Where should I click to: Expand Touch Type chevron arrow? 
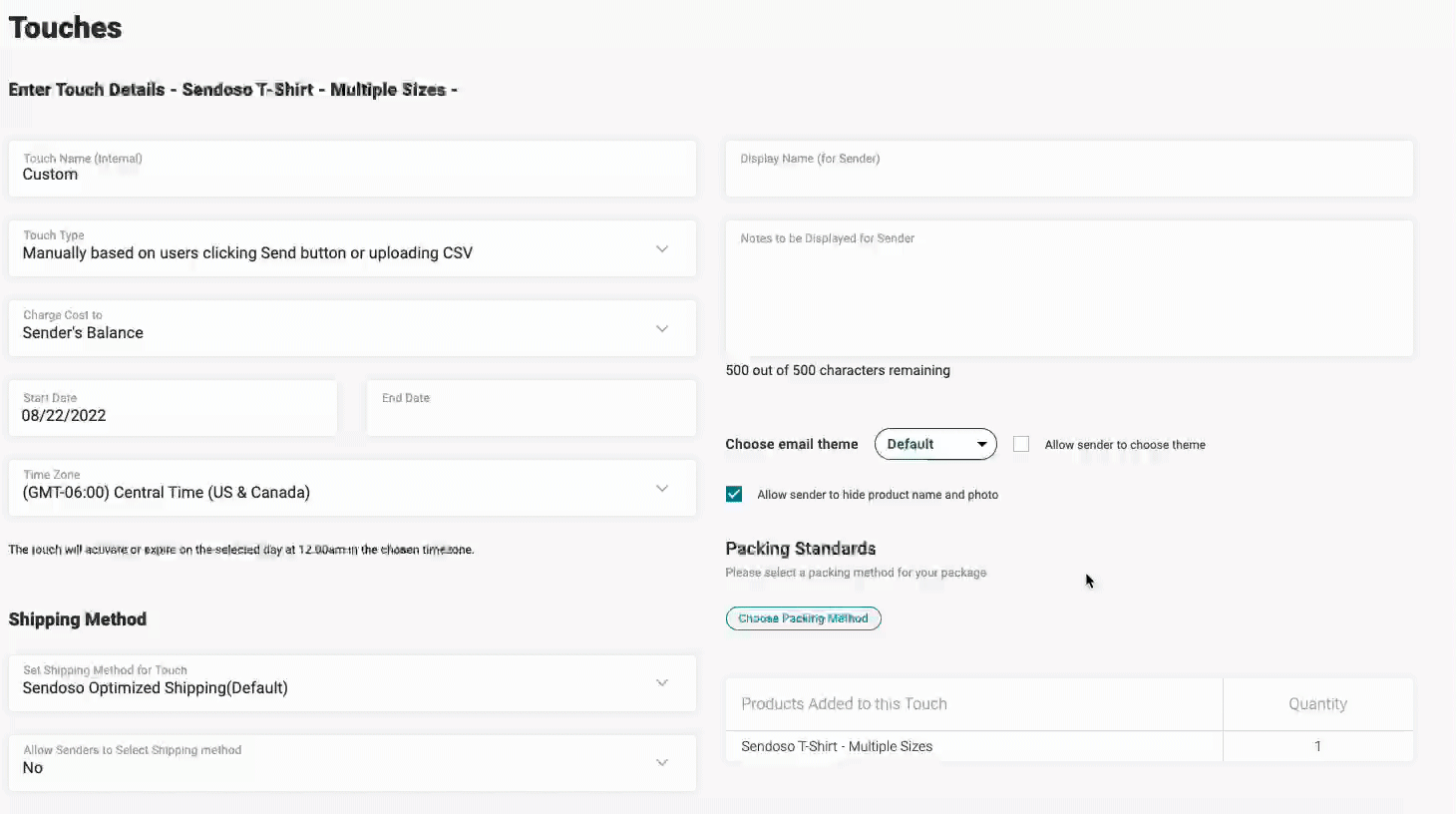662,248
